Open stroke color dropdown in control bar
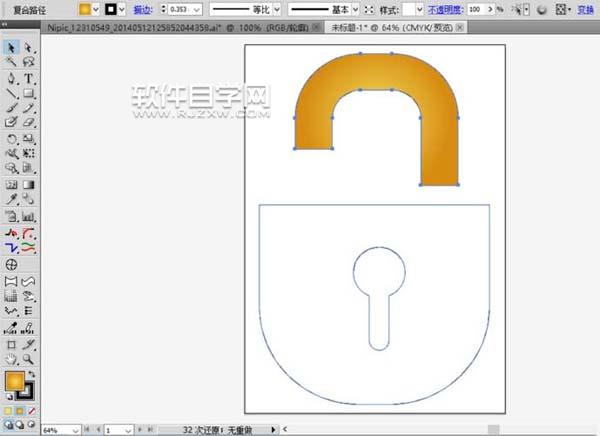Image resolution: width=600 pixels, height=436 pixels. (122, 9)
